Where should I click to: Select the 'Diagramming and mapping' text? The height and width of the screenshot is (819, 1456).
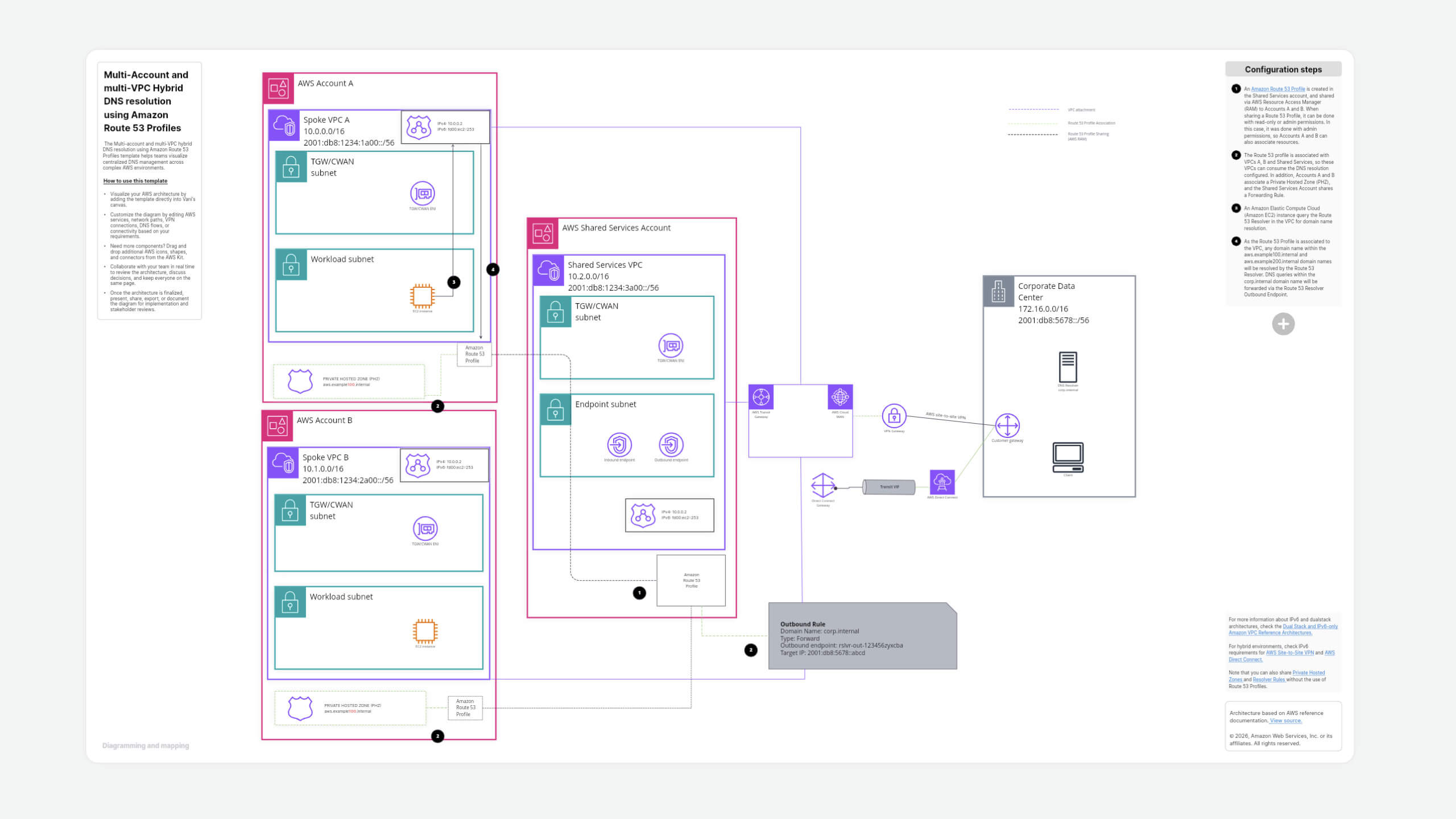tap(146, 746)
